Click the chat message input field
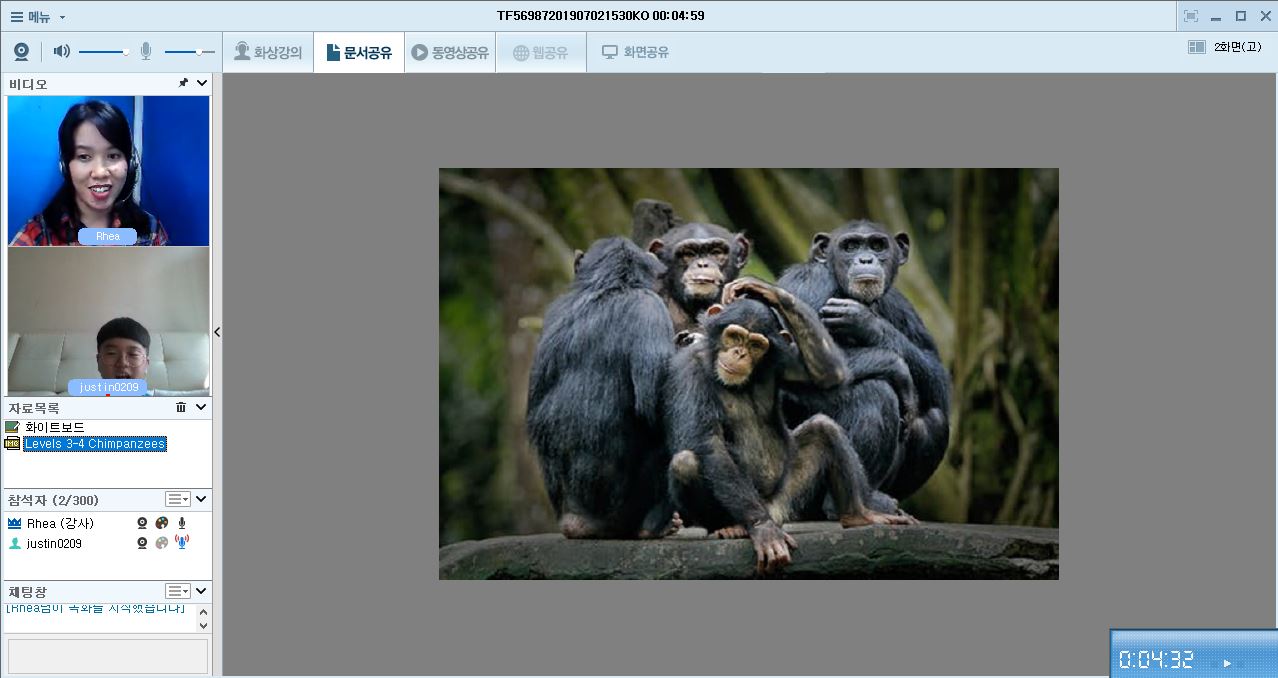The image size is (1278, 678). point(108,656)
